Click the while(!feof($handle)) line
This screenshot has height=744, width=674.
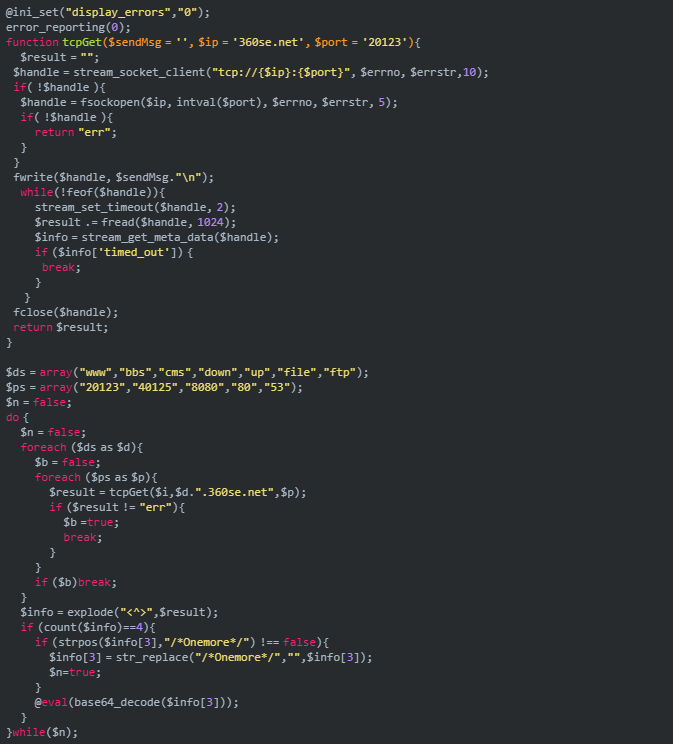click(x=93, y=192)
